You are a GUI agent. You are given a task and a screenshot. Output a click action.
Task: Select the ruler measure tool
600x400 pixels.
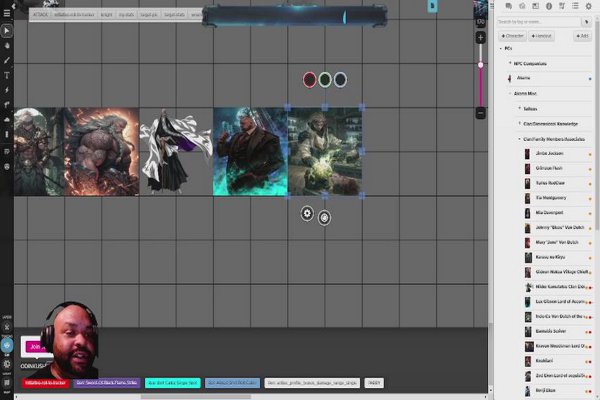(7, 105)
